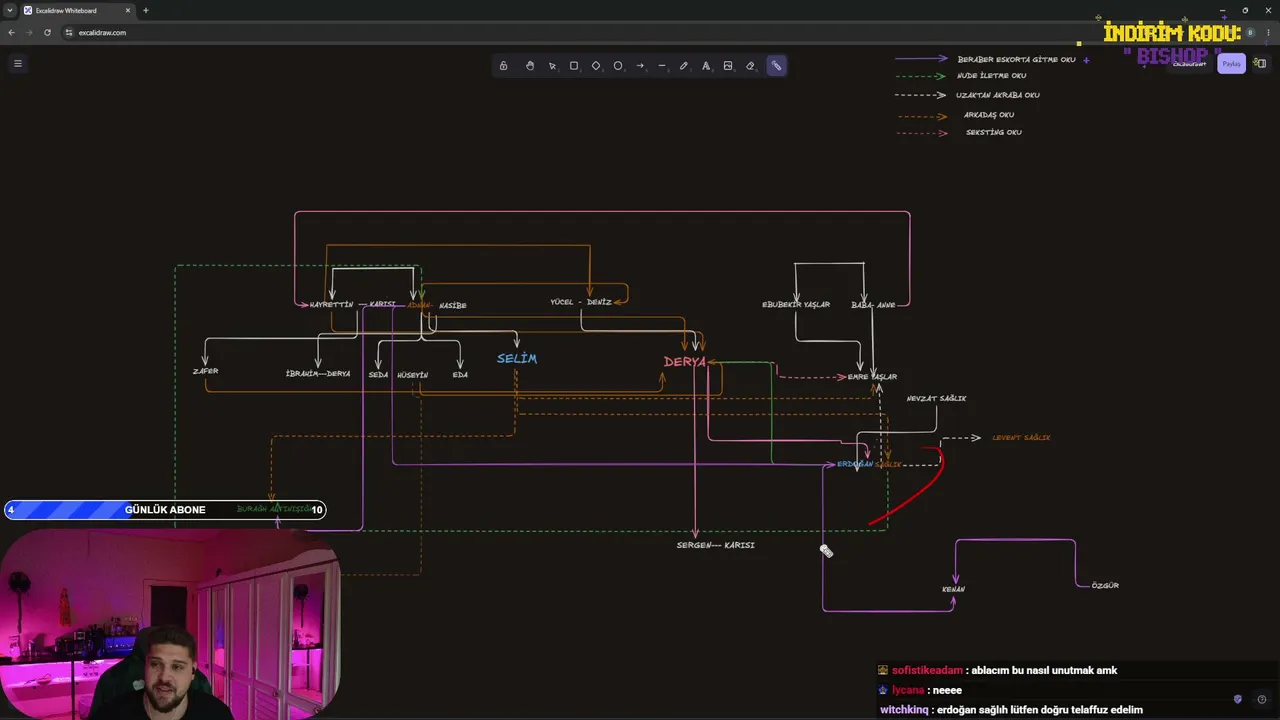Select the Arrow drawing tool
Screen dimensions: 1280x720
(640, 66)
